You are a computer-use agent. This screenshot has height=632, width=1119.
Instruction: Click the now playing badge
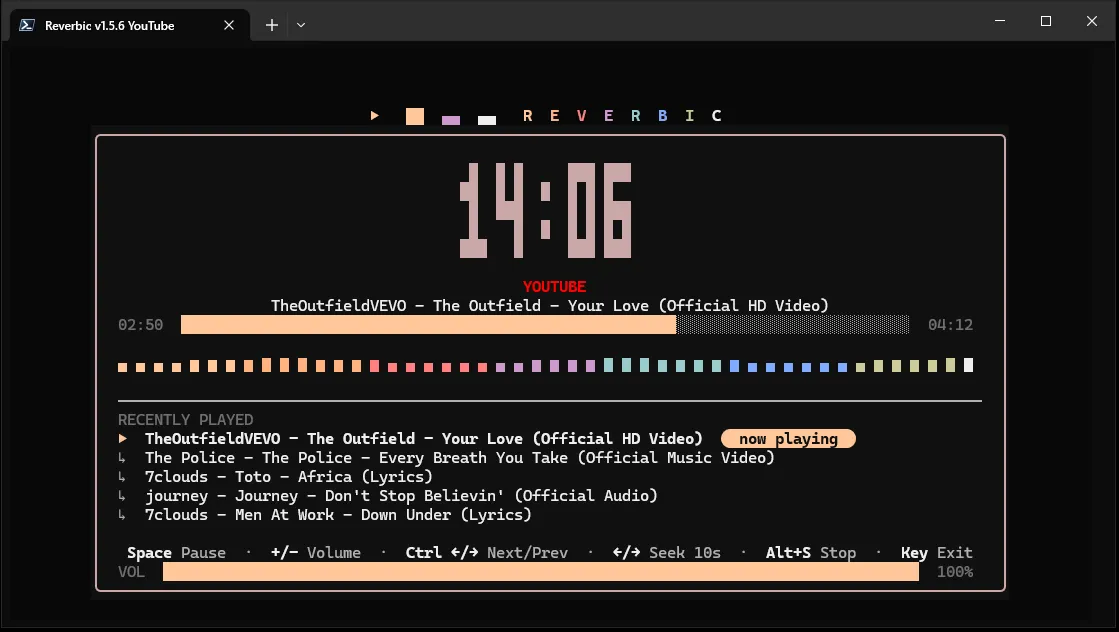pyautogui.click(x=788, y=439)
